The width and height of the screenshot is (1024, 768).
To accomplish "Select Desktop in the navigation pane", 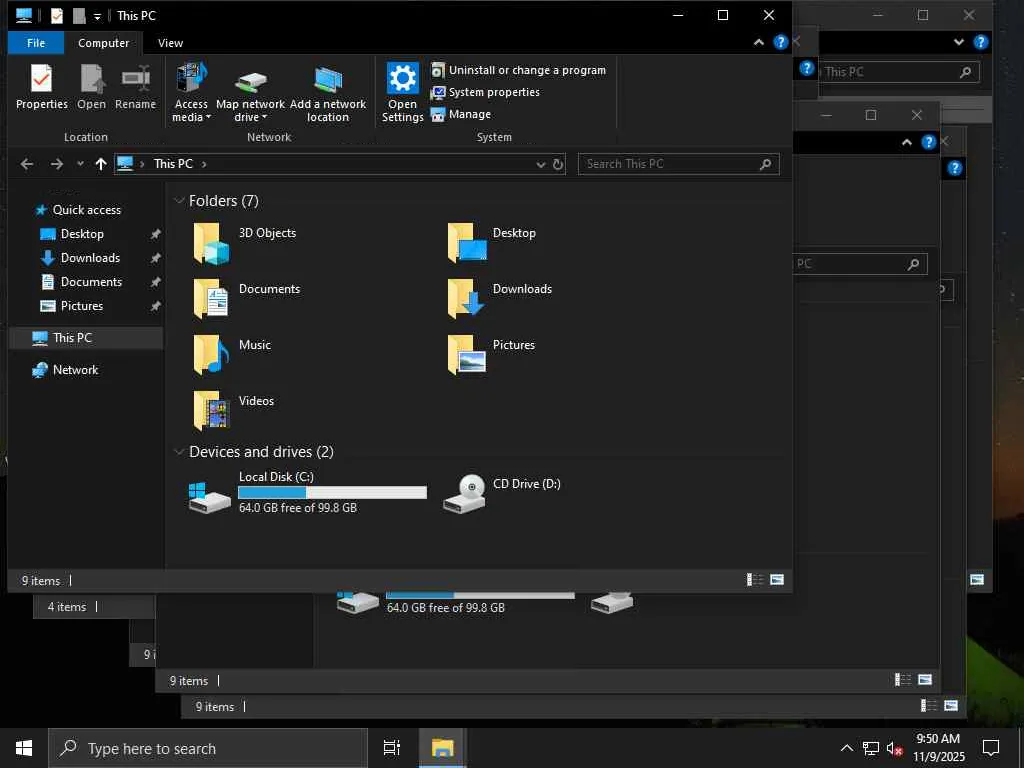I will (82, 234).
